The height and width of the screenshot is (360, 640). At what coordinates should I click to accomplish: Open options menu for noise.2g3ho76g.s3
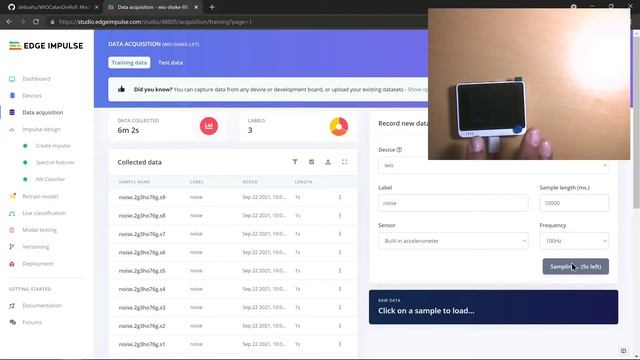click(x=340, y=307)
